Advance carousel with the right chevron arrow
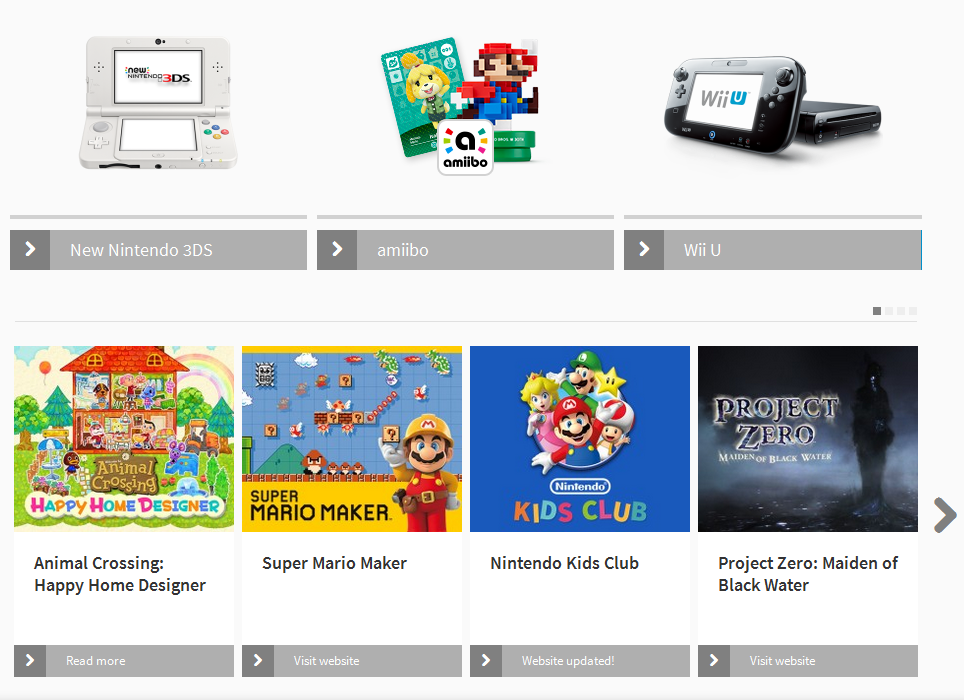Image resolution: width=964 pixels, height=700 pixels. pyautogui.click(x=945, y=514)
